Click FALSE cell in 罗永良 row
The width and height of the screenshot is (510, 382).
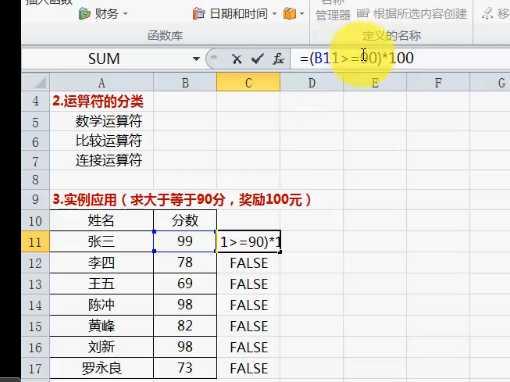coord(248,368)
